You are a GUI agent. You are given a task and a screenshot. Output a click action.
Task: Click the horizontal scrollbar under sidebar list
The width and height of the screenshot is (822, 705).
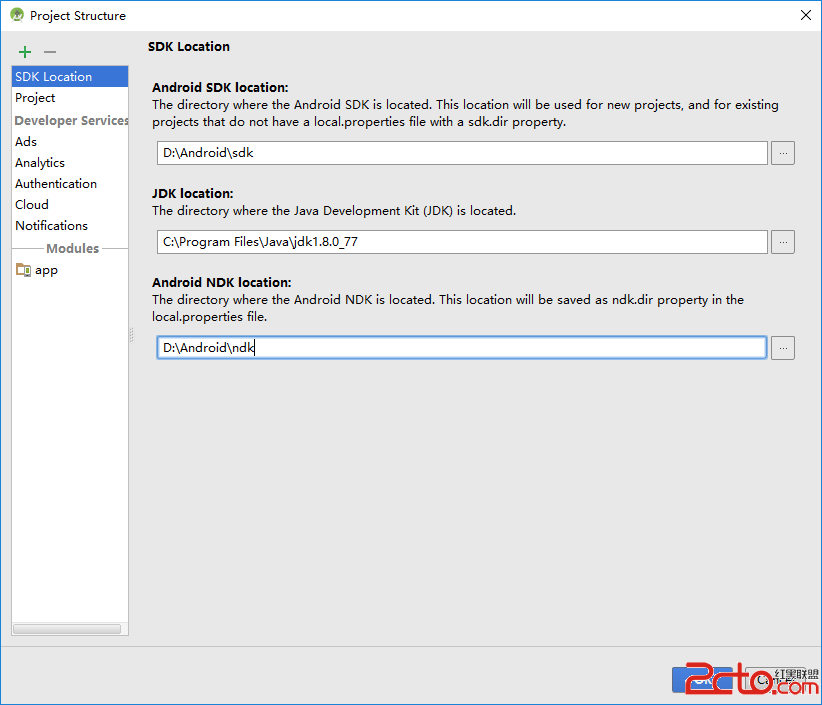pyautogui.click(x=68, y=629)
